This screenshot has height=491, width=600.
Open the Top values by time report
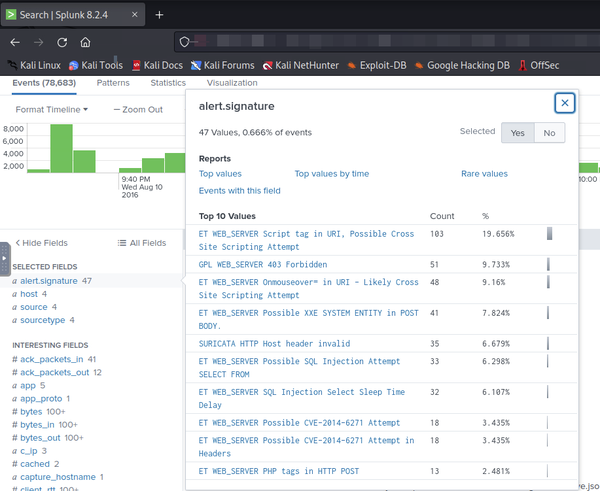click(331, 174)
